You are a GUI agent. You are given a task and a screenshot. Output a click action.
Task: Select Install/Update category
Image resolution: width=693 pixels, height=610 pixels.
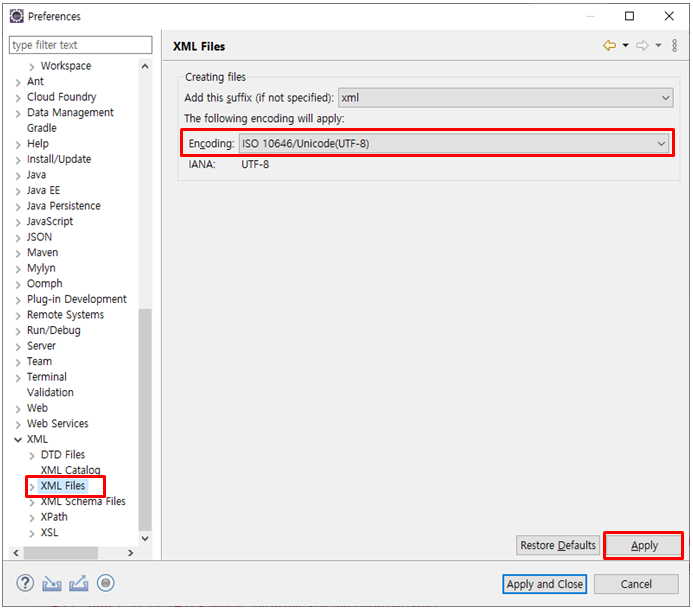(x=59, y=159)
